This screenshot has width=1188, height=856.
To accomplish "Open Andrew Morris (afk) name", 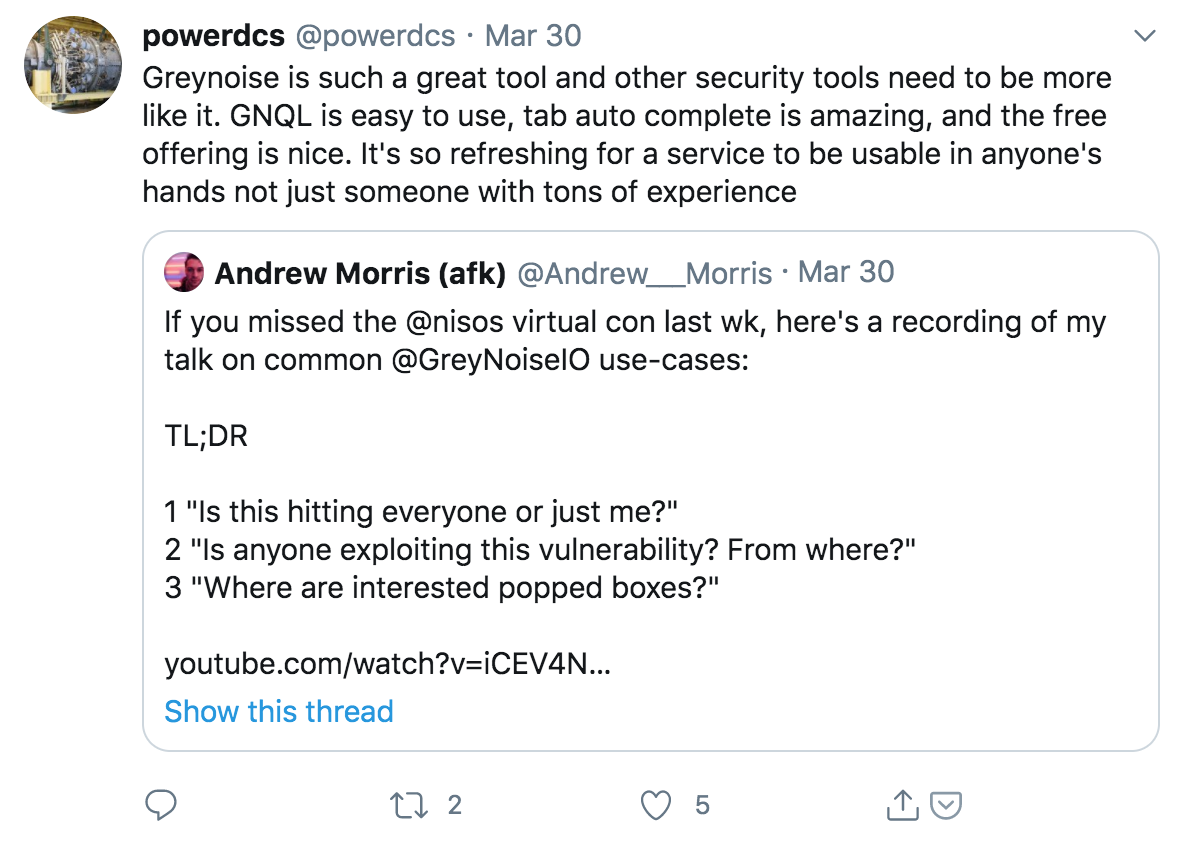I will (x=361, y=273).
